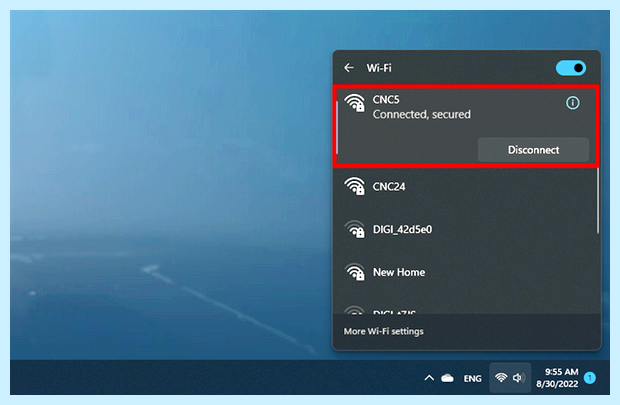Click the DIGI_42d5e0 signal icon
The image size is (620, 405).
point(355,229)
